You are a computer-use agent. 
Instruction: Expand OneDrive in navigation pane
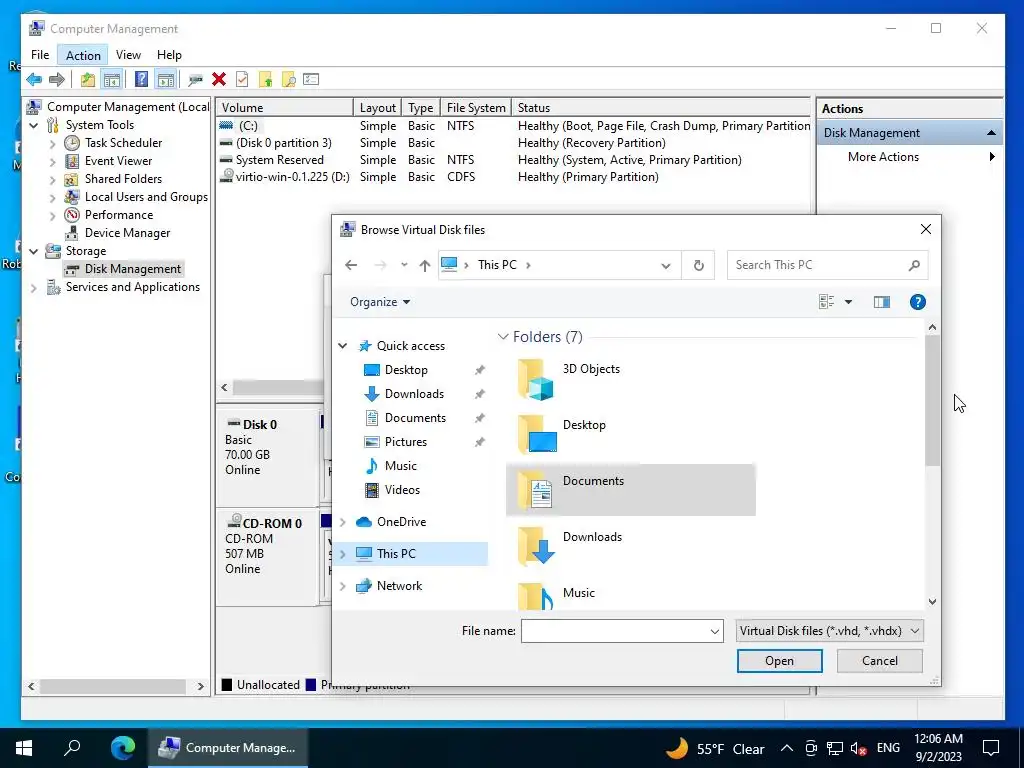tap(343, 522)
